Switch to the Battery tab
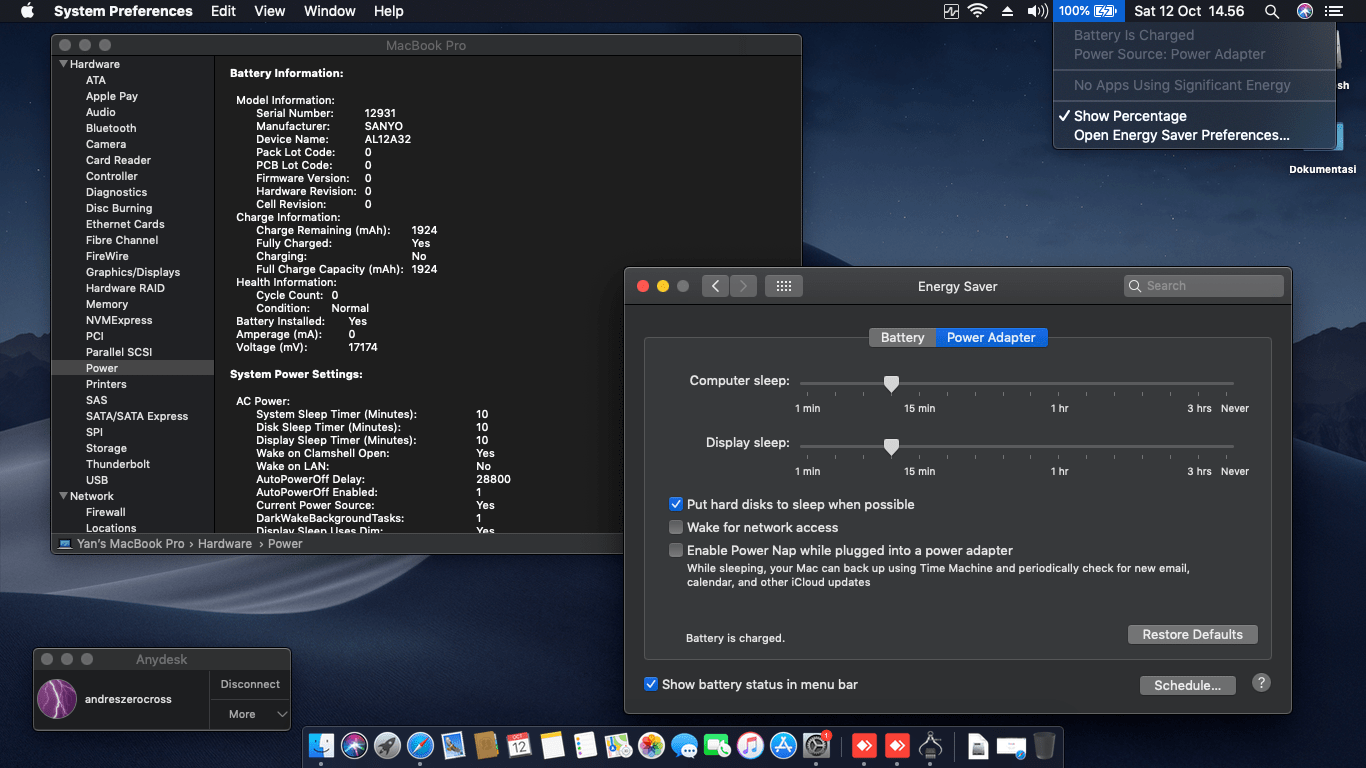Screen dimensions: 1366x768 pos(902,338)
